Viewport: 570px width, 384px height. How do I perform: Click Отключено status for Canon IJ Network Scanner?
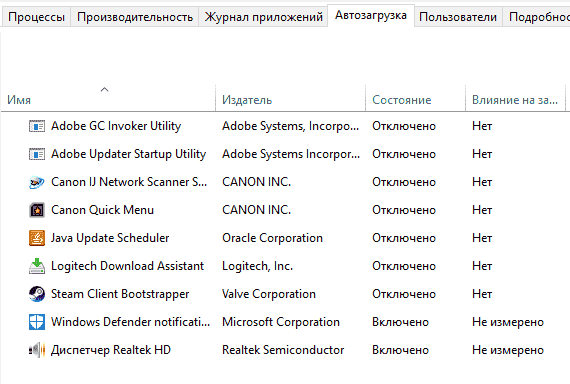pos(404,182)
